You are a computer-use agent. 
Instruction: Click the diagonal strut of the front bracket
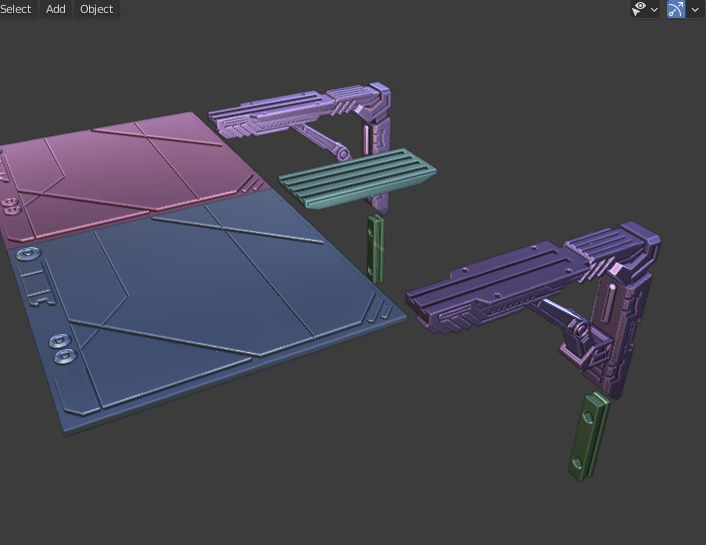[558, 315]
